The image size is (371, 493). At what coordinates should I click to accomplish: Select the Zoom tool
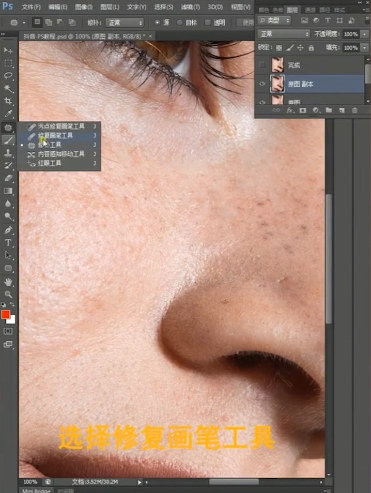(8, 294)
